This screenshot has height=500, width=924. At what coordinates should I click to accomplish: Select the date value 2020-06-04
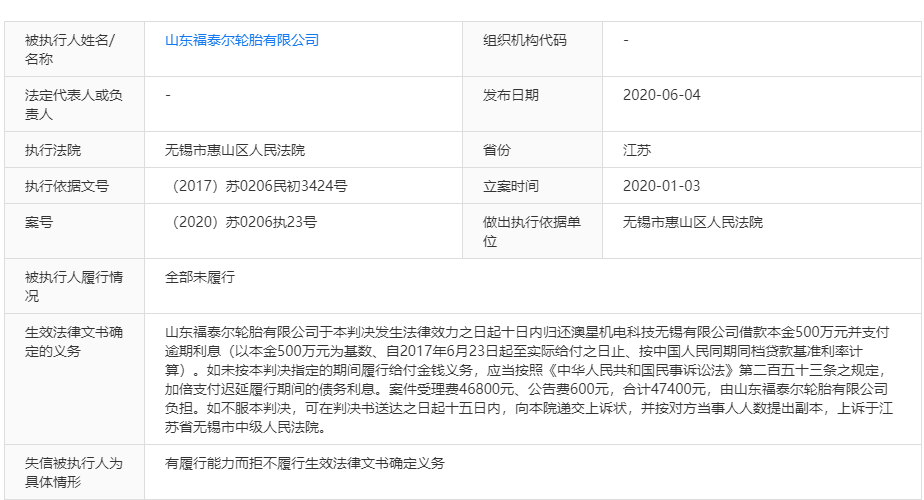click(661, 95)
